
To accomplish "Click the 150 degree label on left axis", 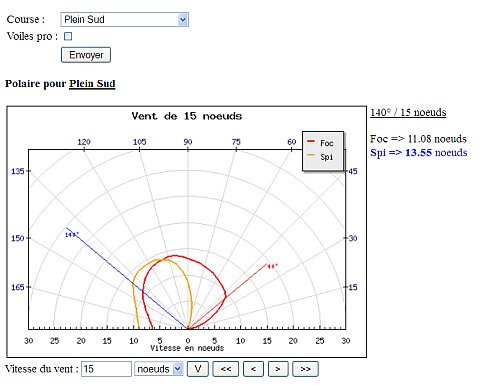I will click(18, 238).
